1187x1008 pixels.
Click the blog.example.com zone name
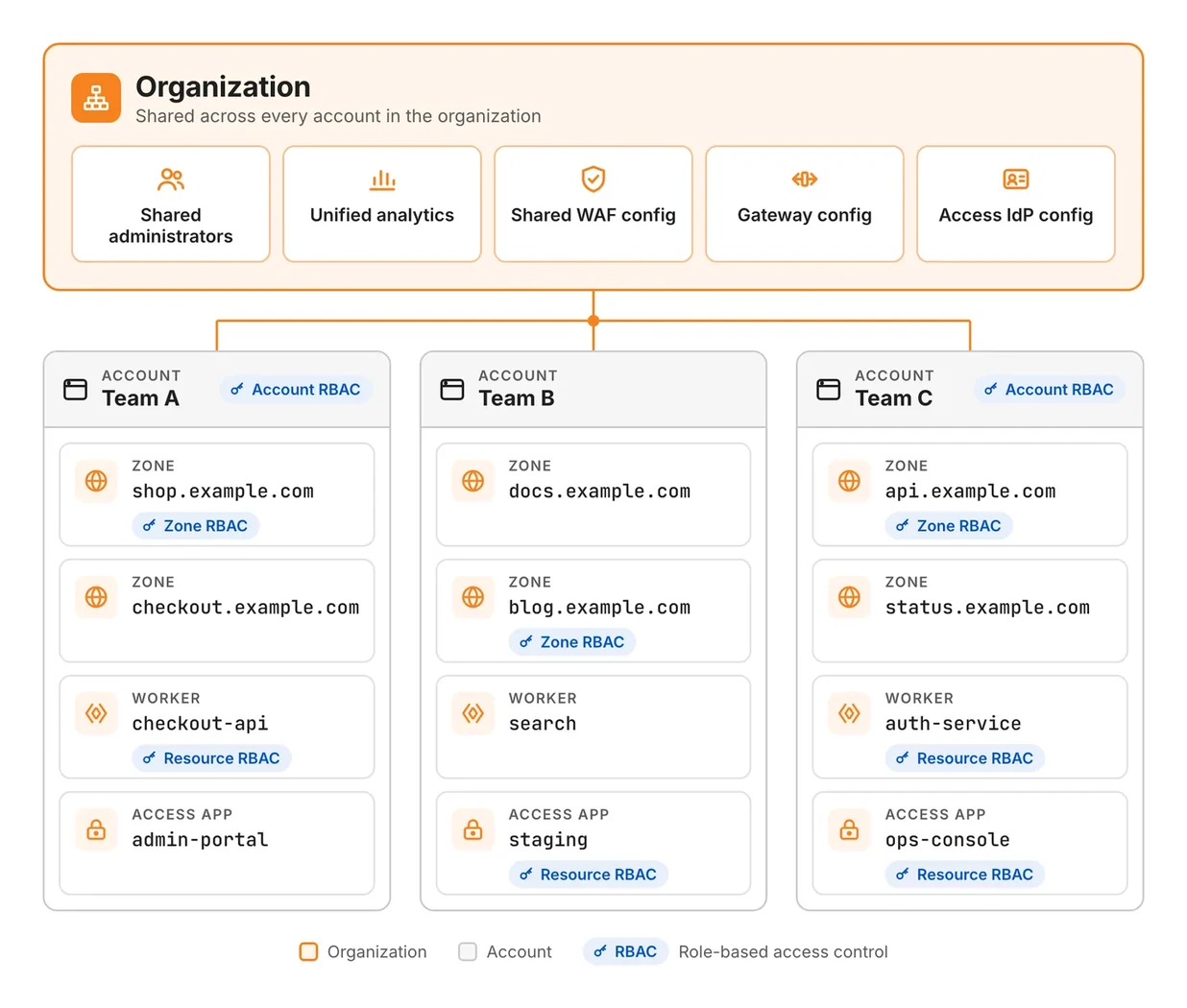(599, 607)
